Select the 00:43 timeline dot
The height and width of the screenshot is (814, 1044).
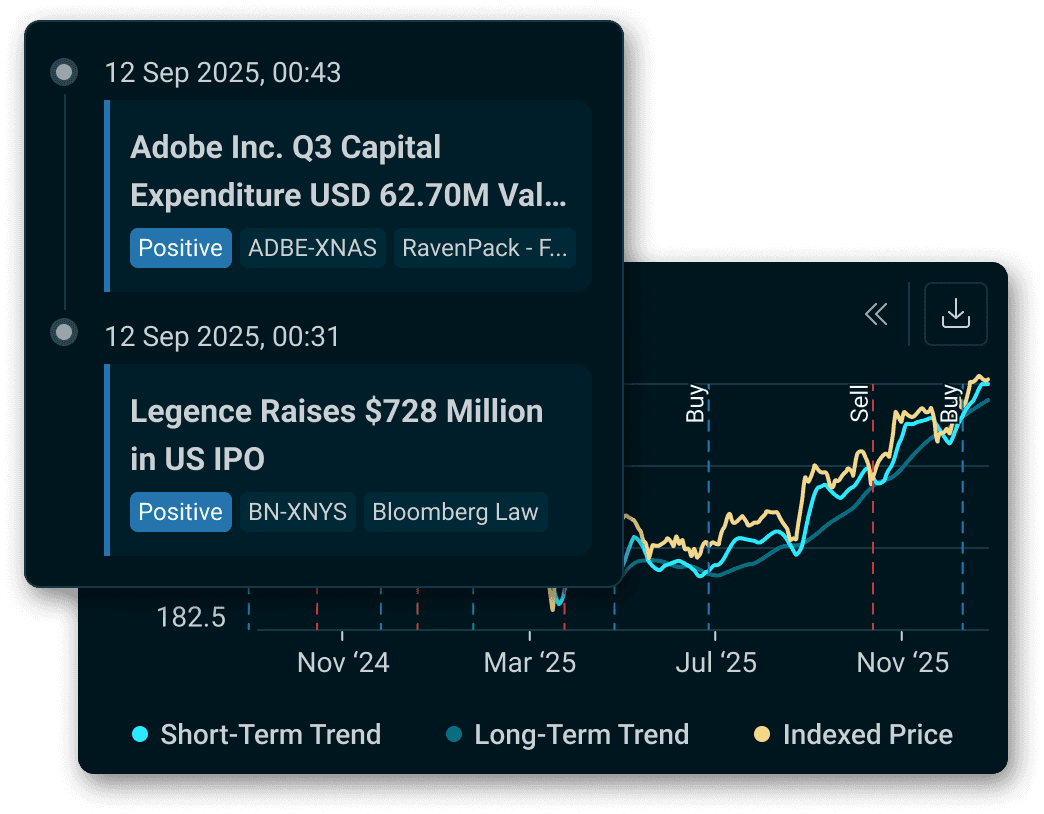tap(65, 72)
